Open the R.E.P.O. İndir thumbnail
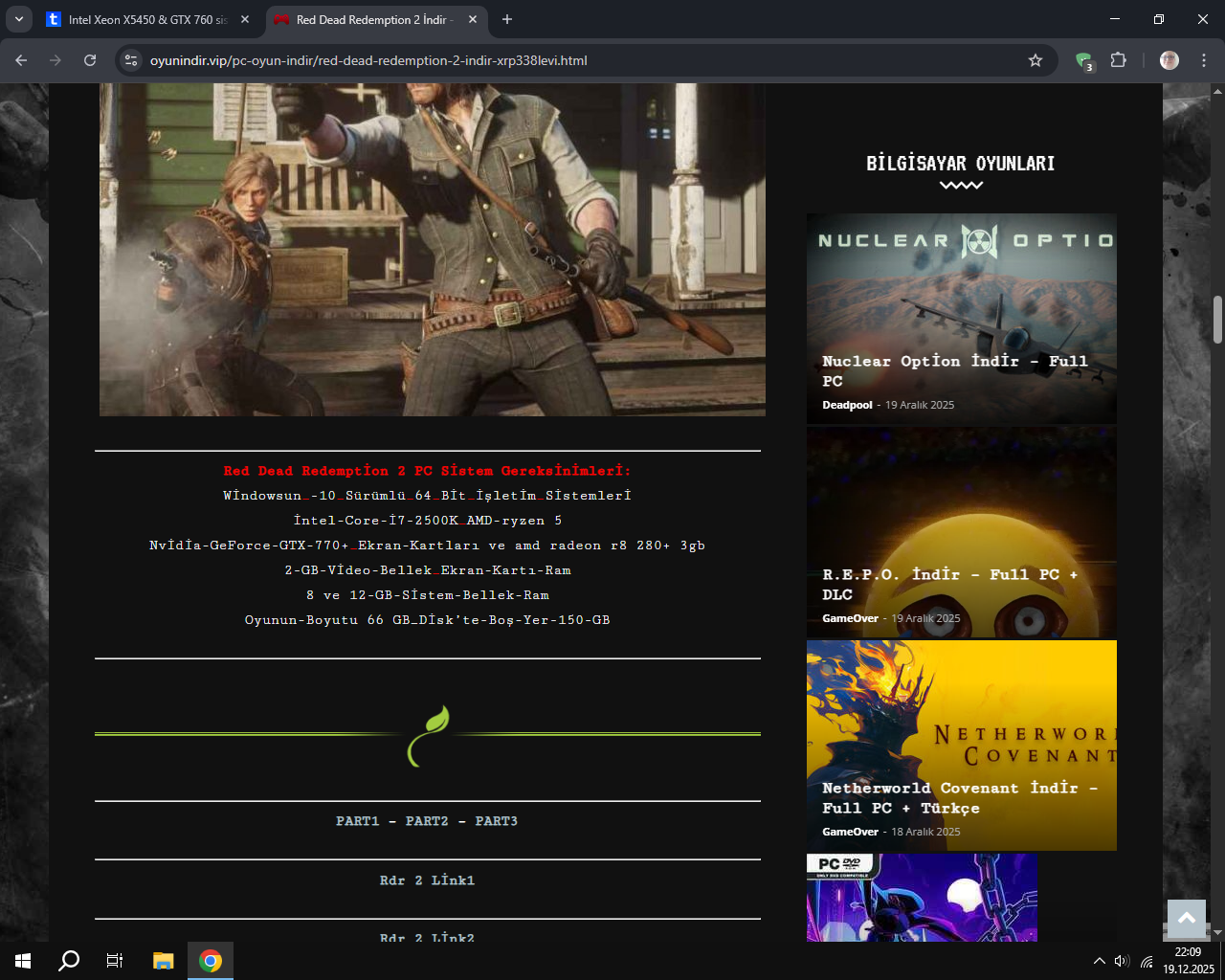The width and height of the screenshot is (1225, 980). point(962,532)
